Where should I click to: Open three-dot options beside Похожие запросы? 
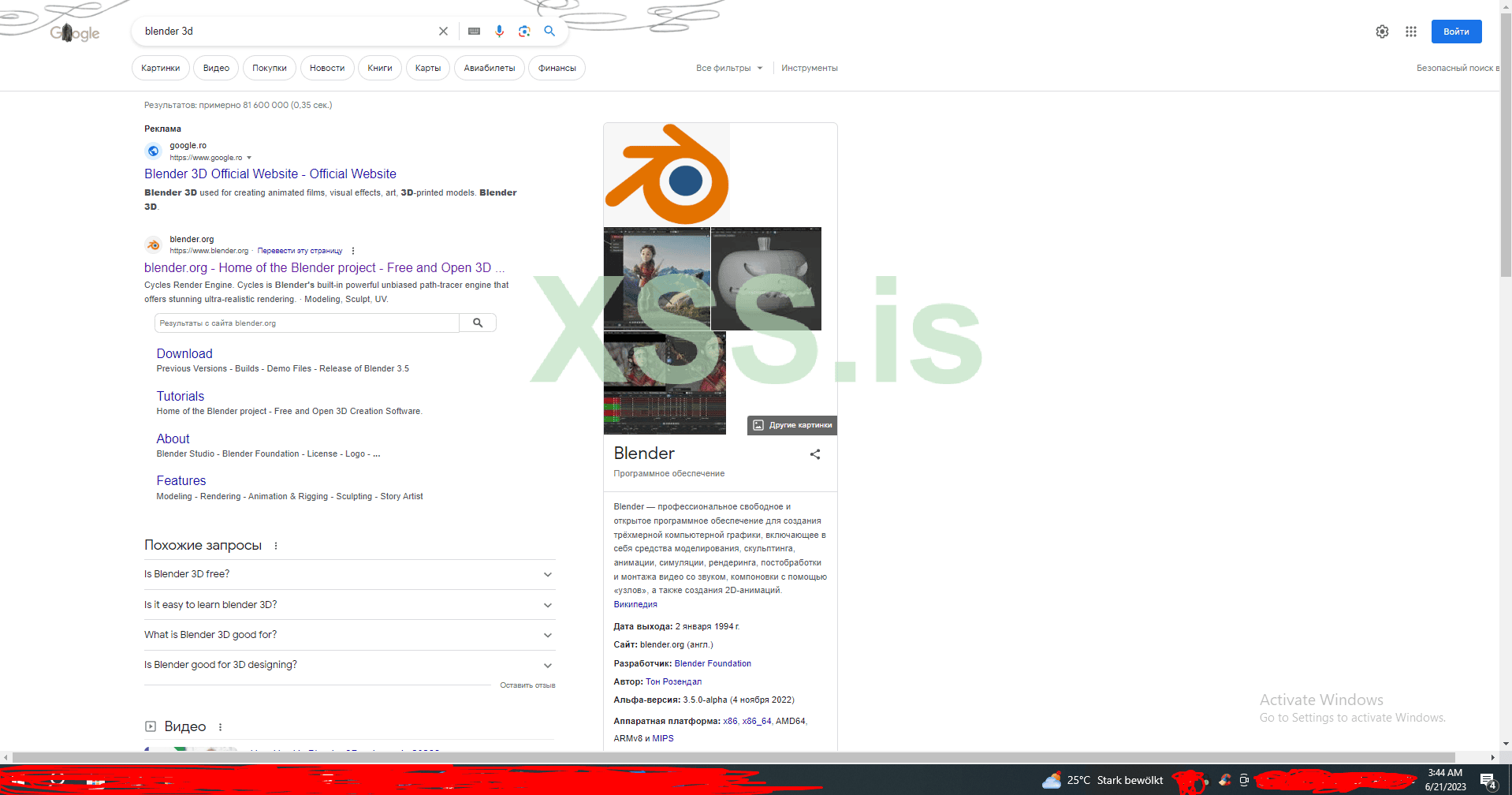pyautogui.click(x=276, y=545)
